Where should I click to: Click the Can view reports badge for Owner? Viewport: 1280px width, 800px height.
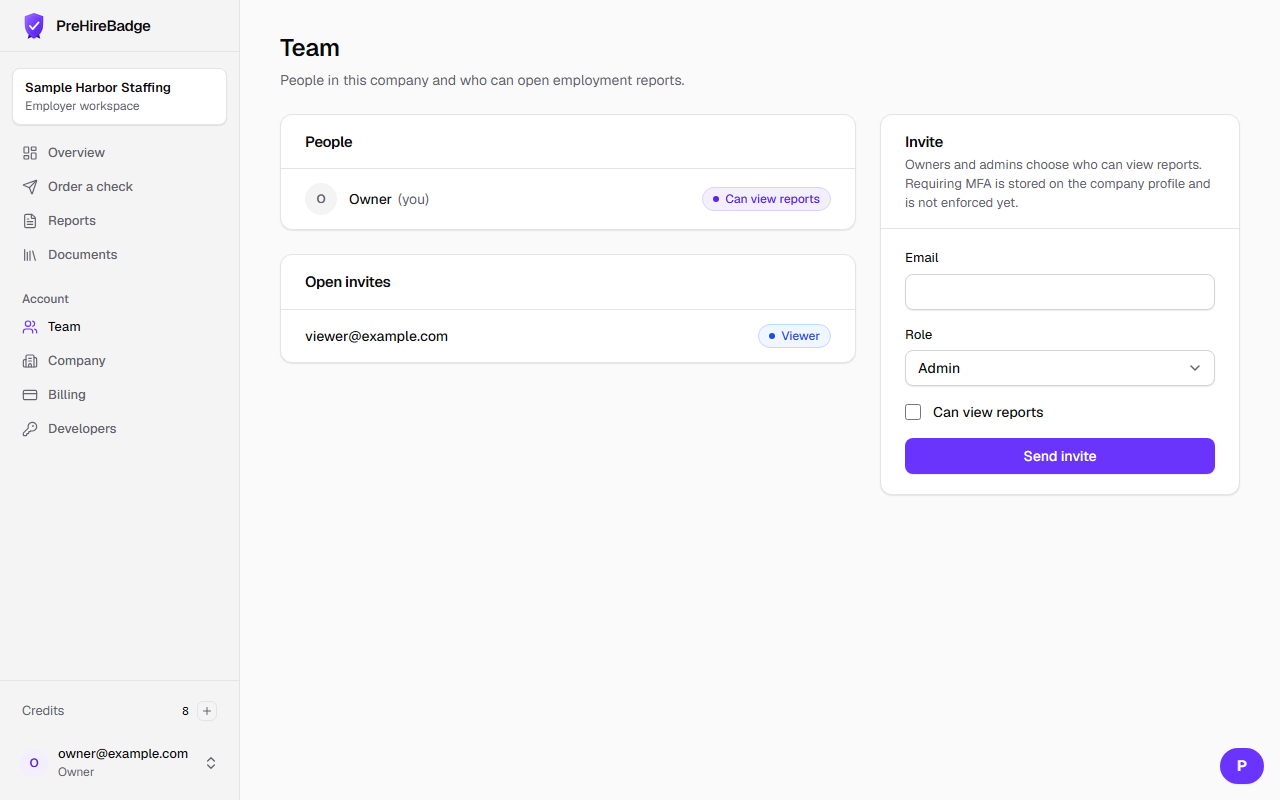[766, 199]
